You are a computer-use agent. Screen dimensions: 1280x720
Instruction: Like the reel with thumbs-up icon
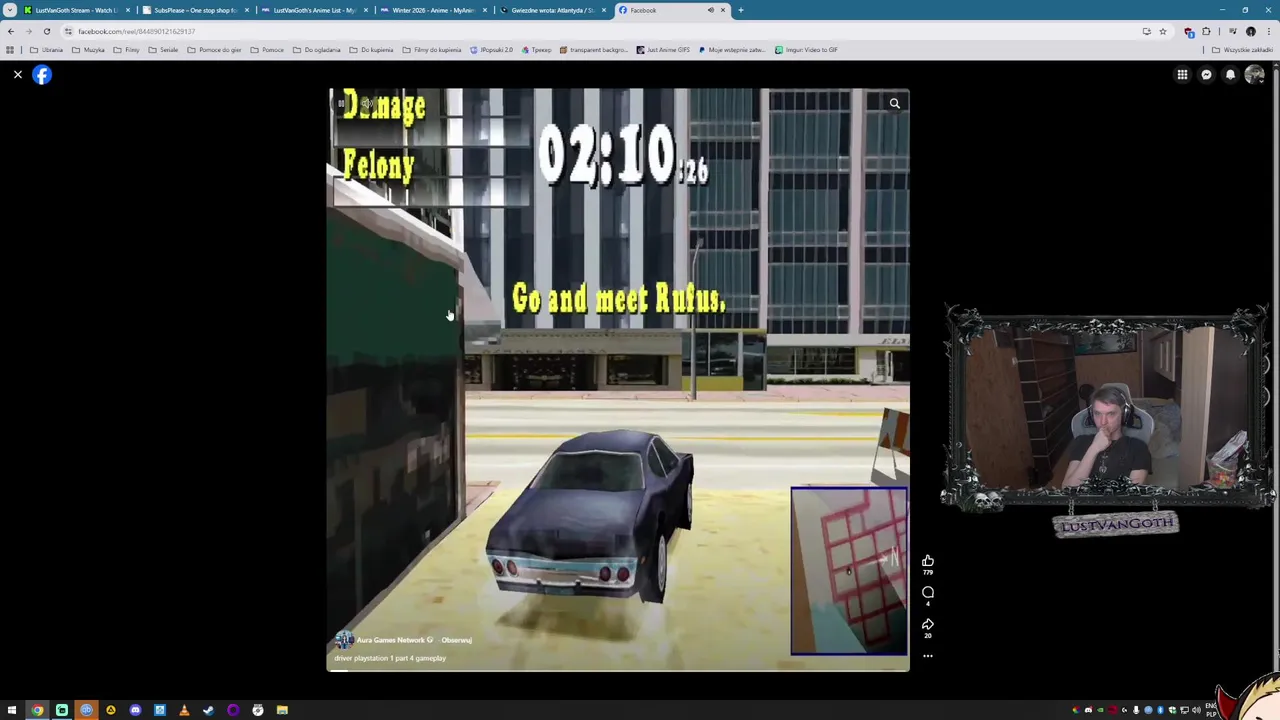tap(928, 561)
